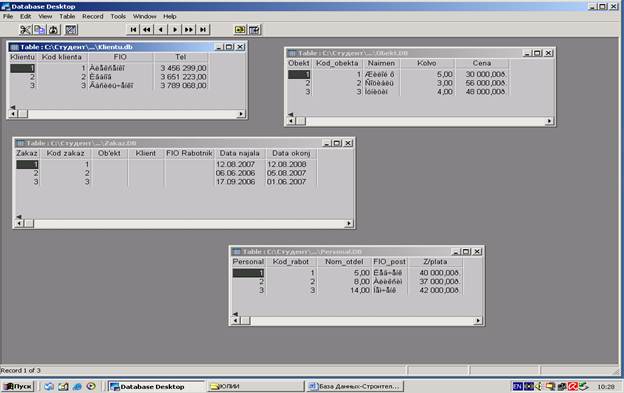
Task: Switch to the Database Desktop taskbar button
Action: 156,386
